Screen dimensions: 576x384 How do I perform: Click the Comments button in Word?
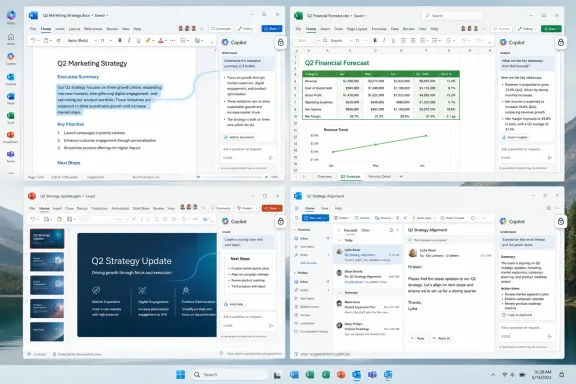click(221, 29)
